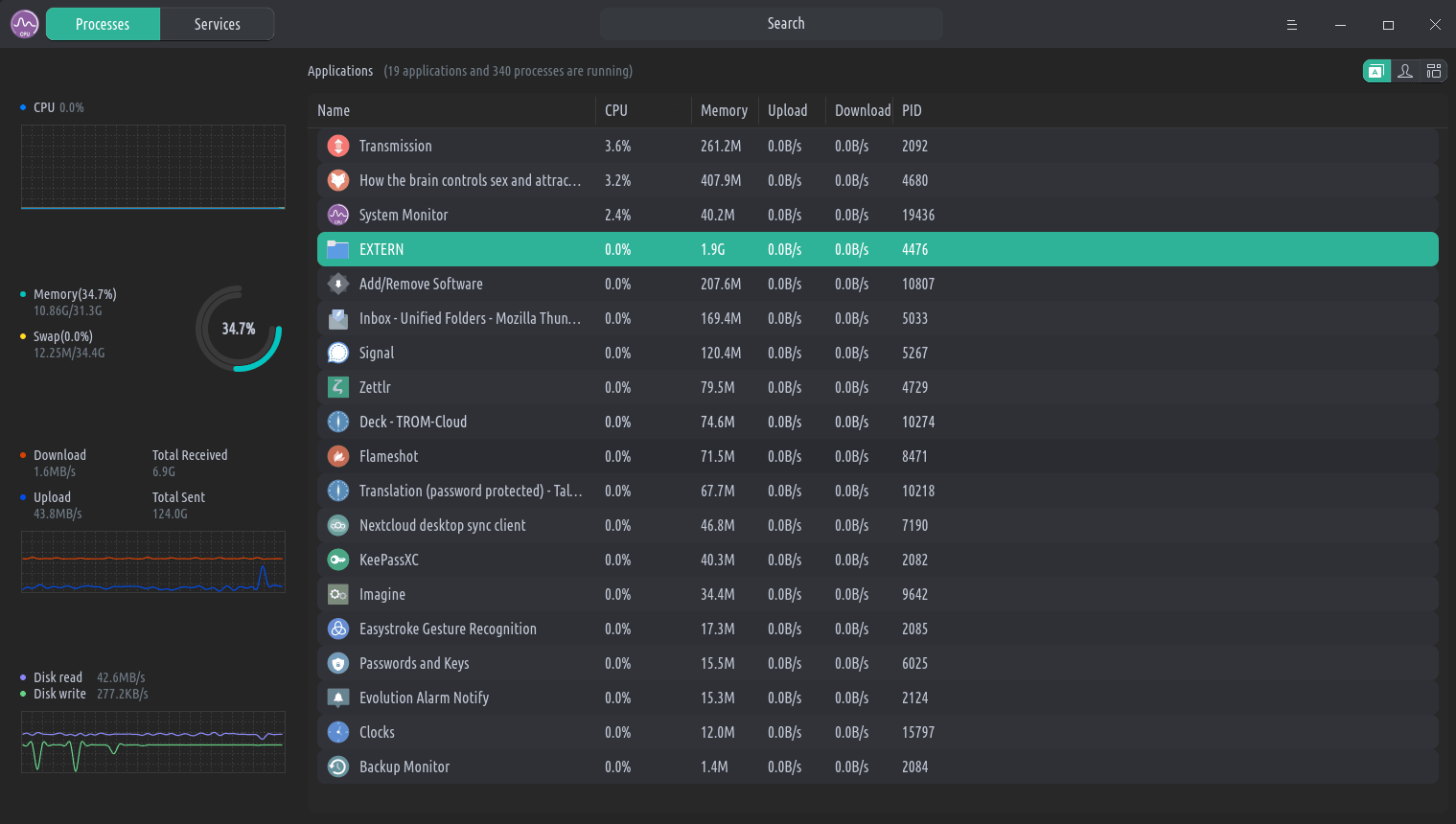The width and height of the screenshot is (1456, 824).
Task: Click the Easystroke Gesture Recognition icon
Action: [x=337, y=629]
